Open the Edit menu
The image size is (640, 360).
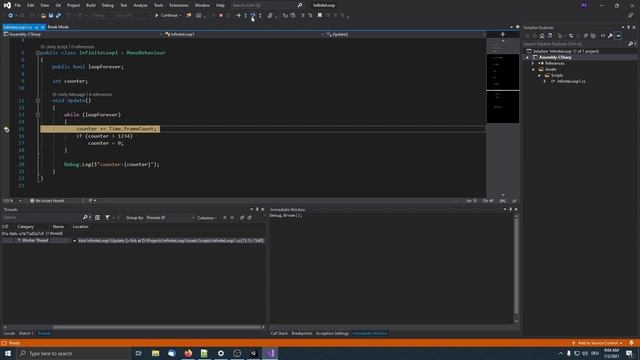click(31, 5)
